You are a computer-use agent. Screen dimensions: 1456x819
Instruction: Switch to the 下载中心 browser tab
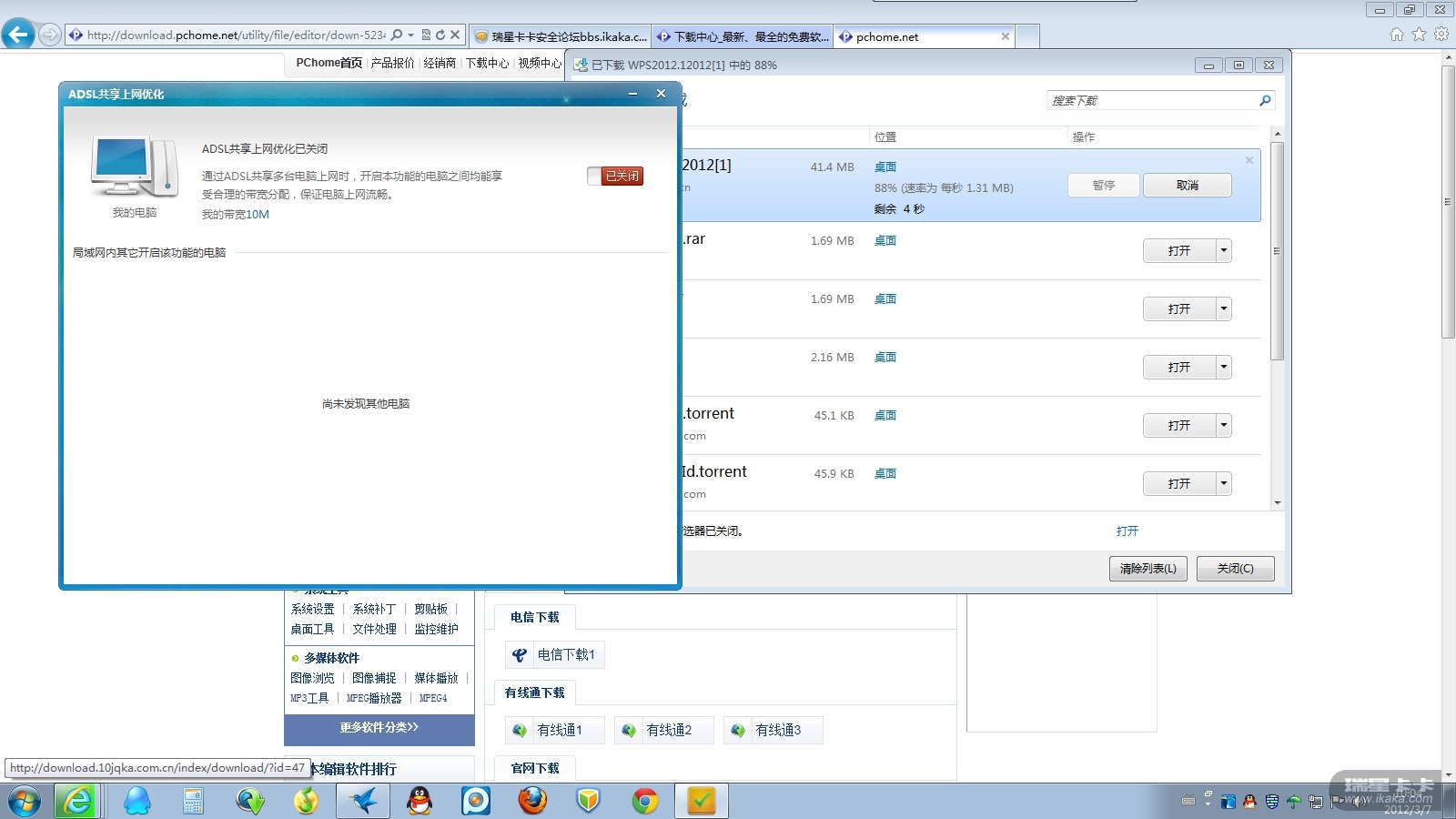(742, 36)
